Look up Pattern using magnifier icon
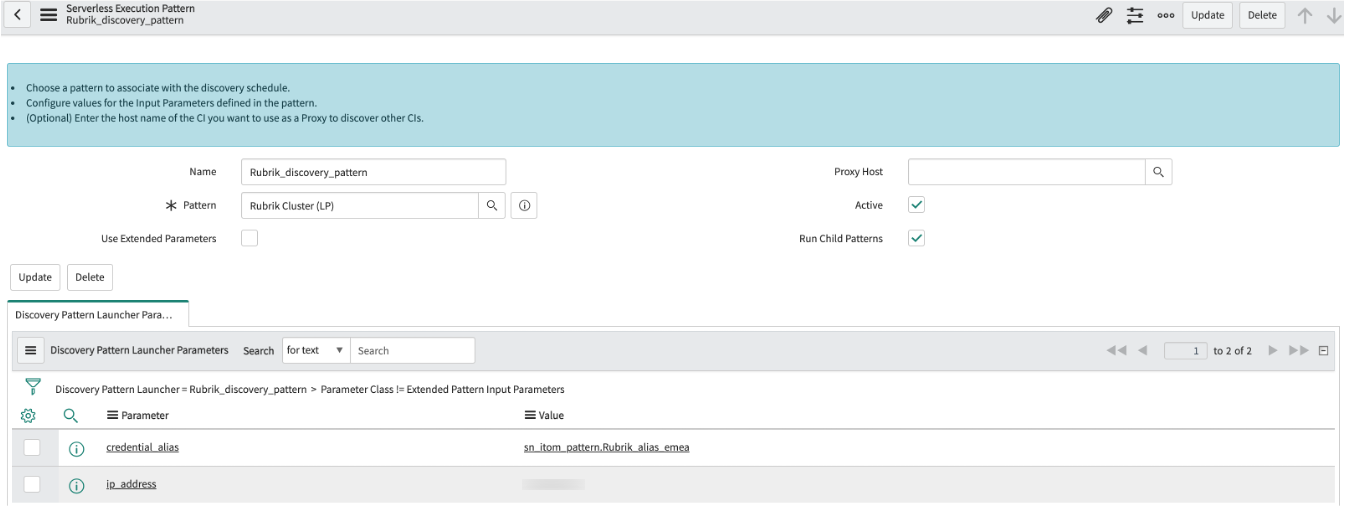Screen dimensions: 1345x506 [492, 205]
